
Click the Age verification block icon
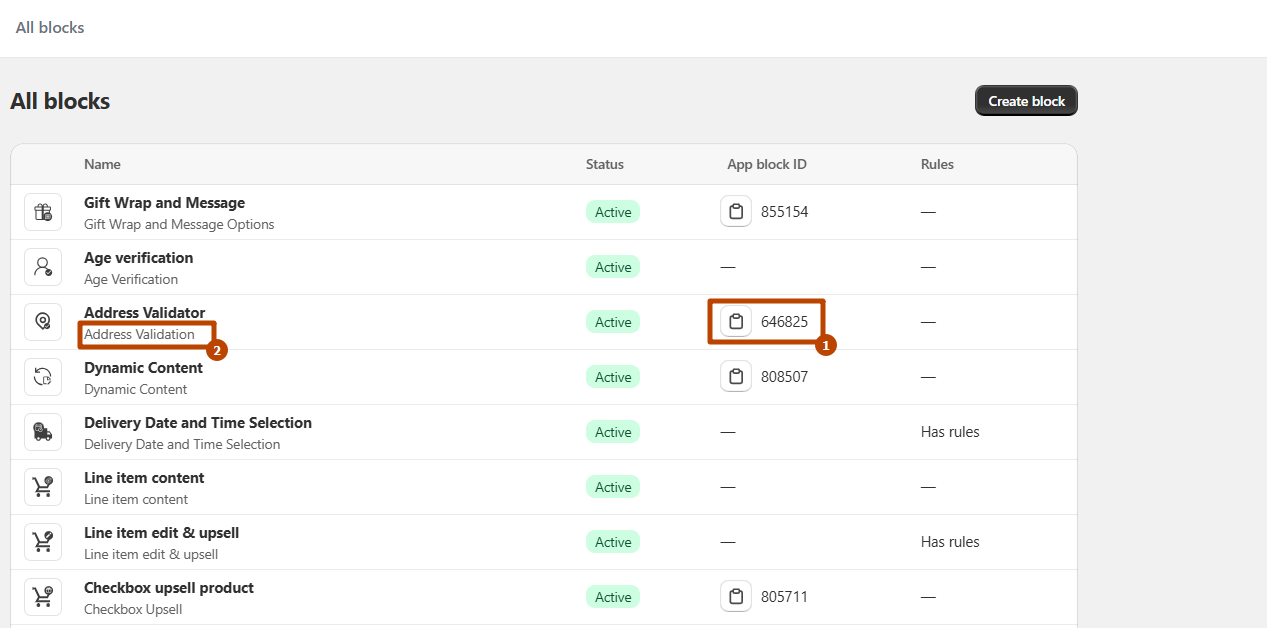tap(43, 267)
